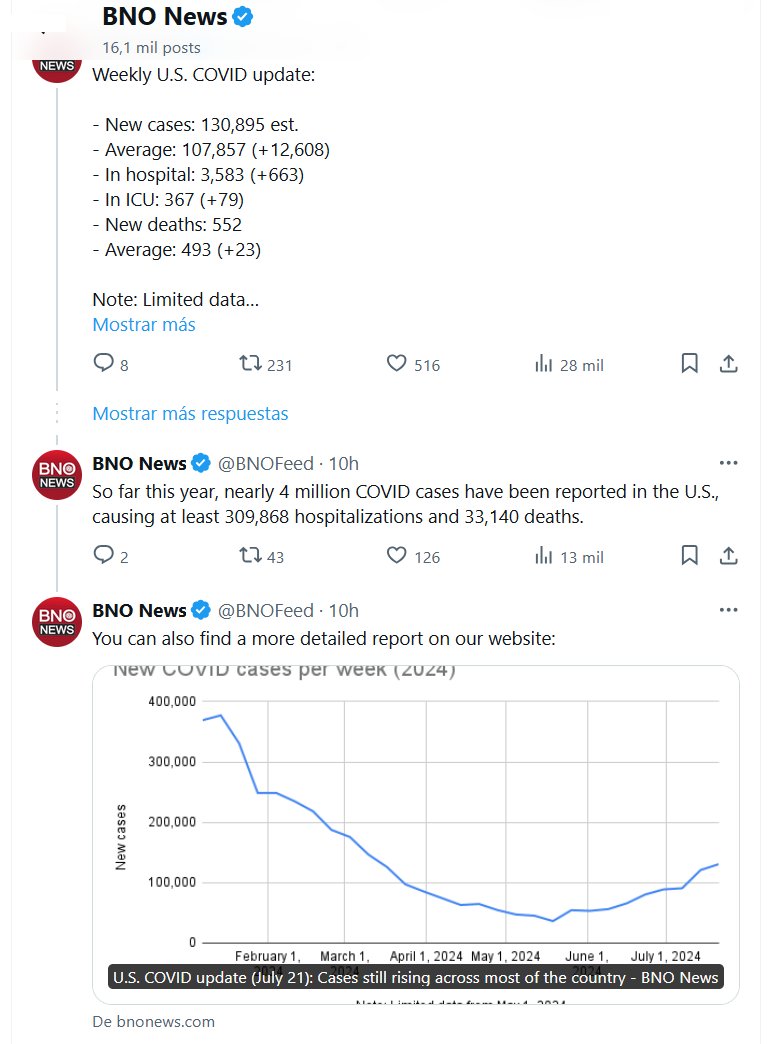Reply to the 4 million COVID cases post
This screenshot has width=768, height=1044.
[104, 555]
